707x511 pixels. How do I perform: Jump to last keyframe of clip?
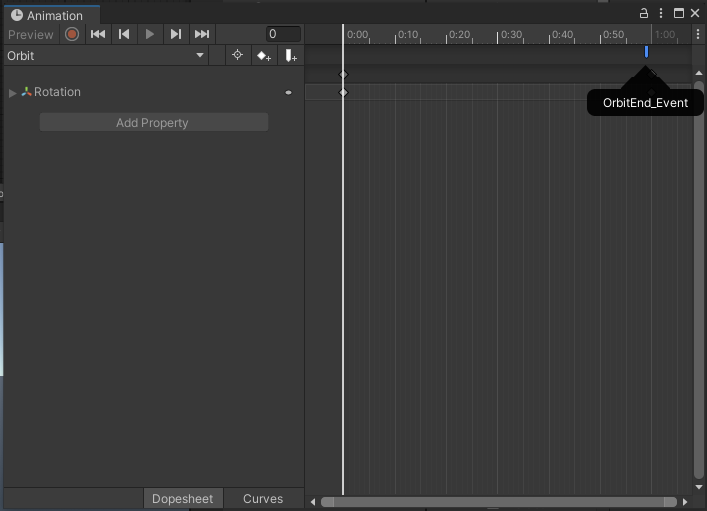202,34
